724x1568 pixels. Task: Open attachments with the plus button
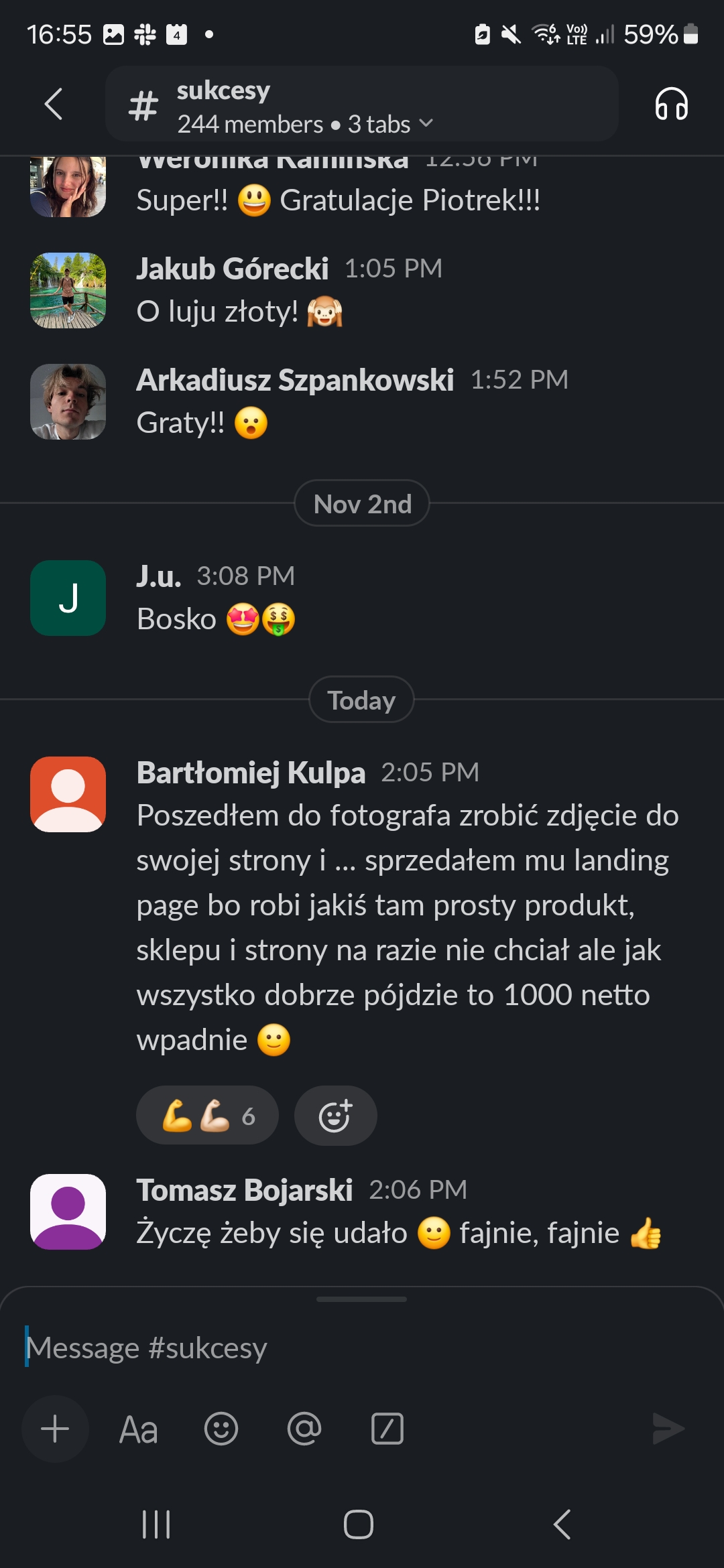[55, 1429]
